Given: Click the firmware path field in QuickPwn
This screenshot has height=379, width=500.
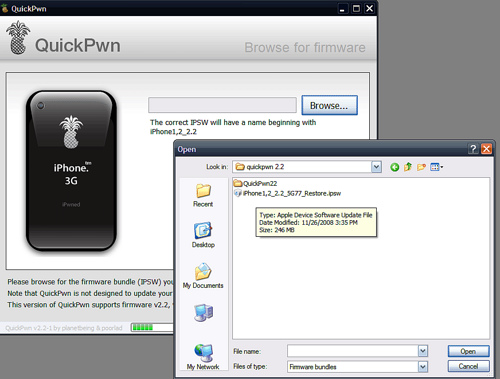Looking at the screenshot, I should point(222,105).
